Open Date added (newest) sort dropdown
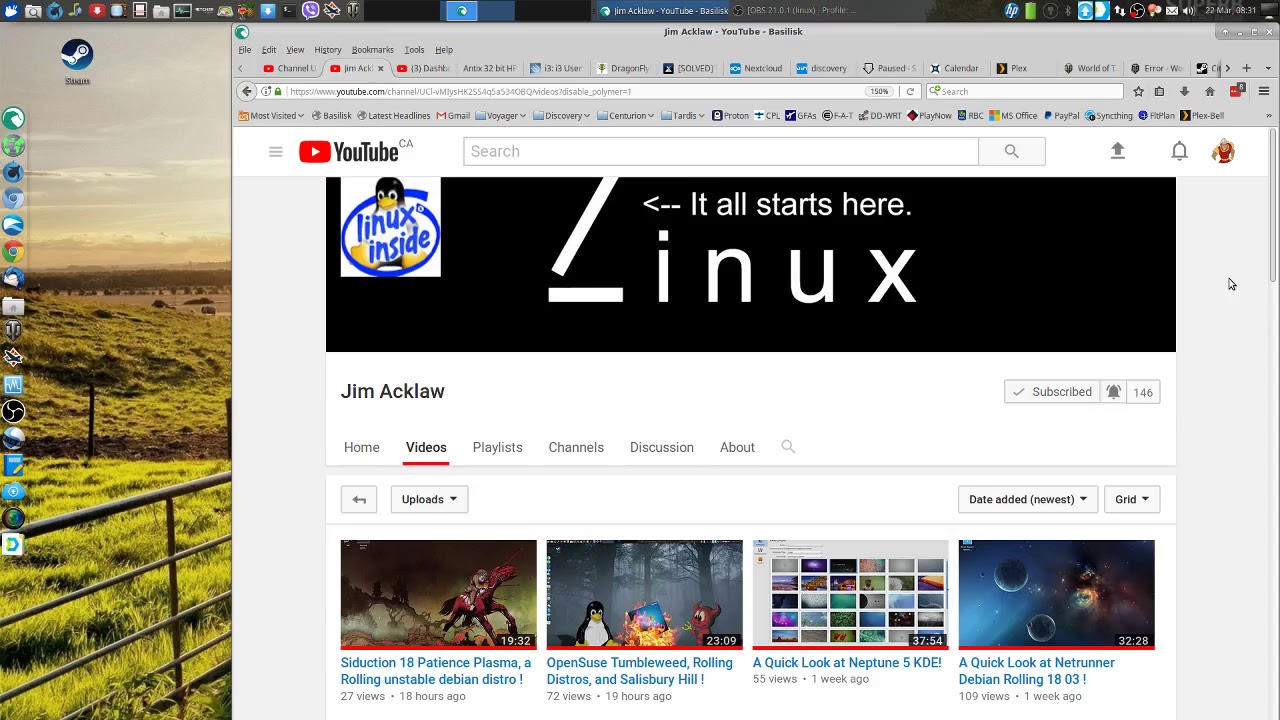Image resolution: width=1280 pixels, height=720 pixels. click(x=1027, y=499)
